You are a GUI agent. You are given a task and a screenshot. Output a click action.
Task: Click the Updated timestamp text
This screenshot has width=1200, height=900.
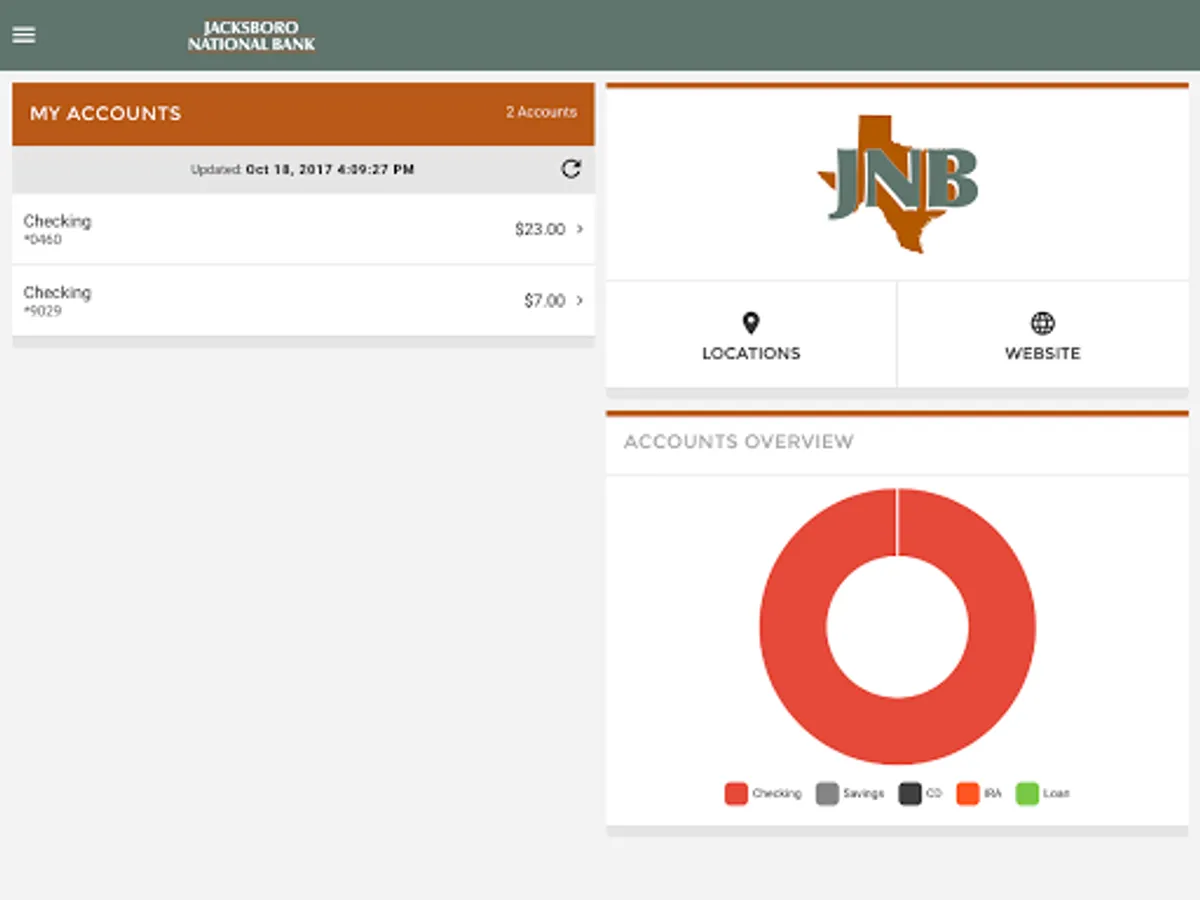pos(302,170)
